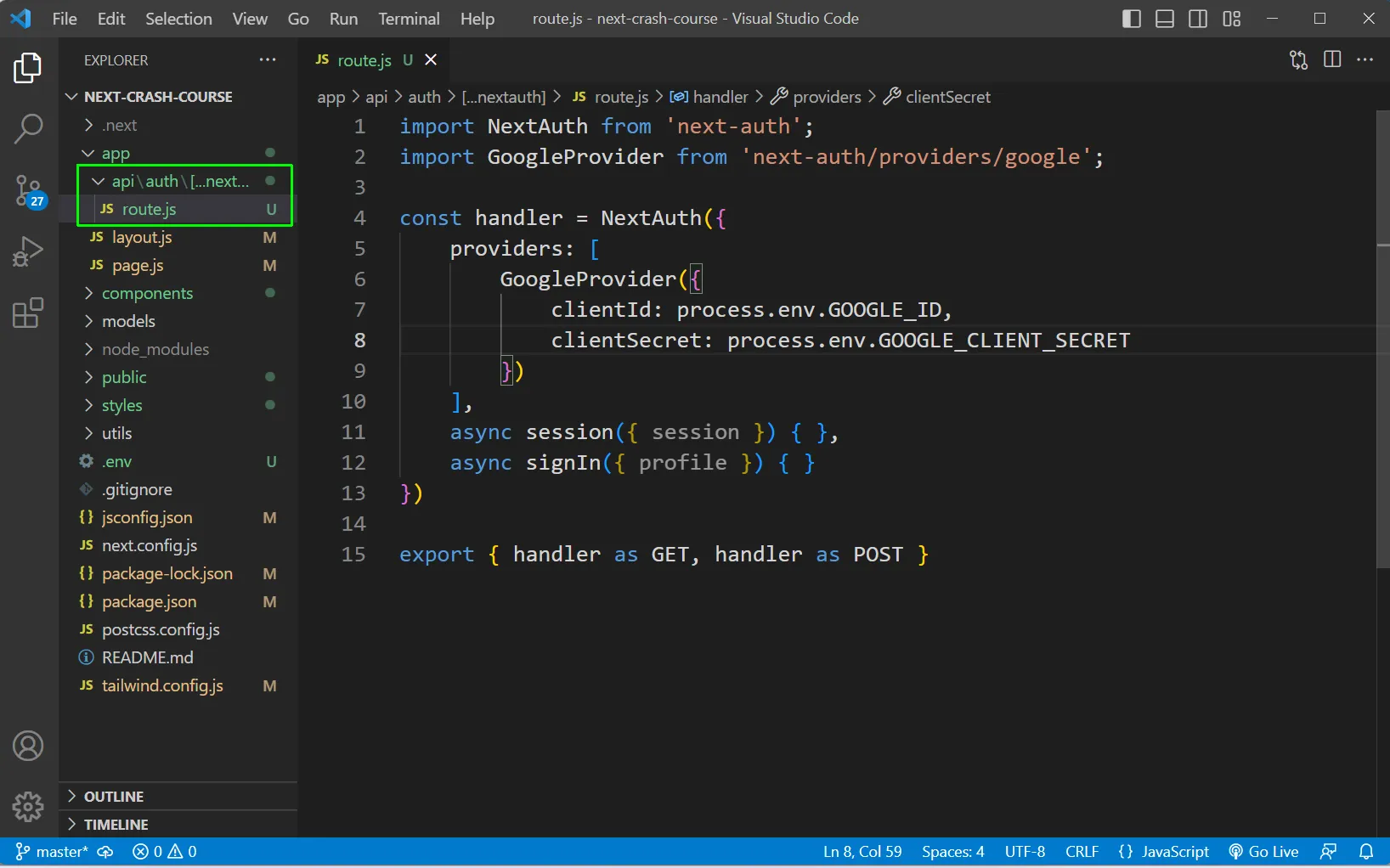Screen dimensions: 1390x868
Task: Collapse the api\auth\[...next... folder
Action: point(178,181)
